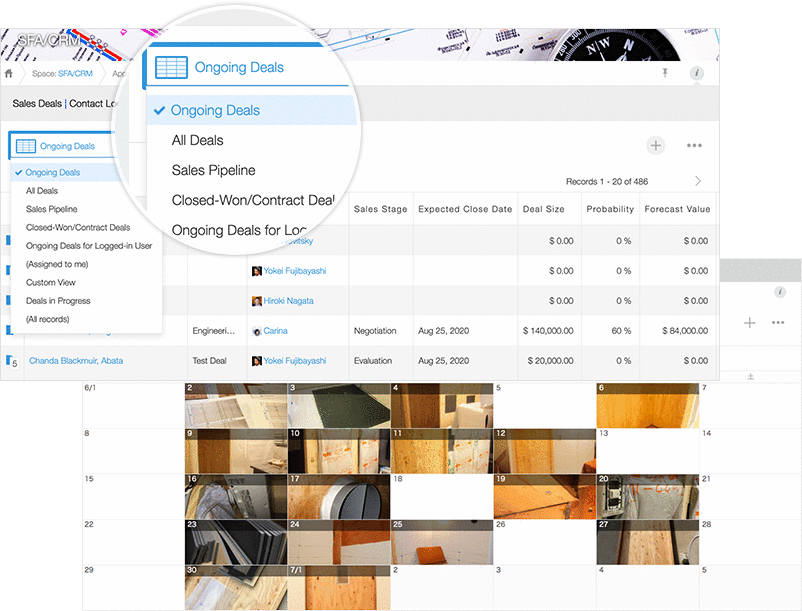Open the app info icon in header
Image resolution: width=802 pixels, height=611 pixels.
[697, 73]
